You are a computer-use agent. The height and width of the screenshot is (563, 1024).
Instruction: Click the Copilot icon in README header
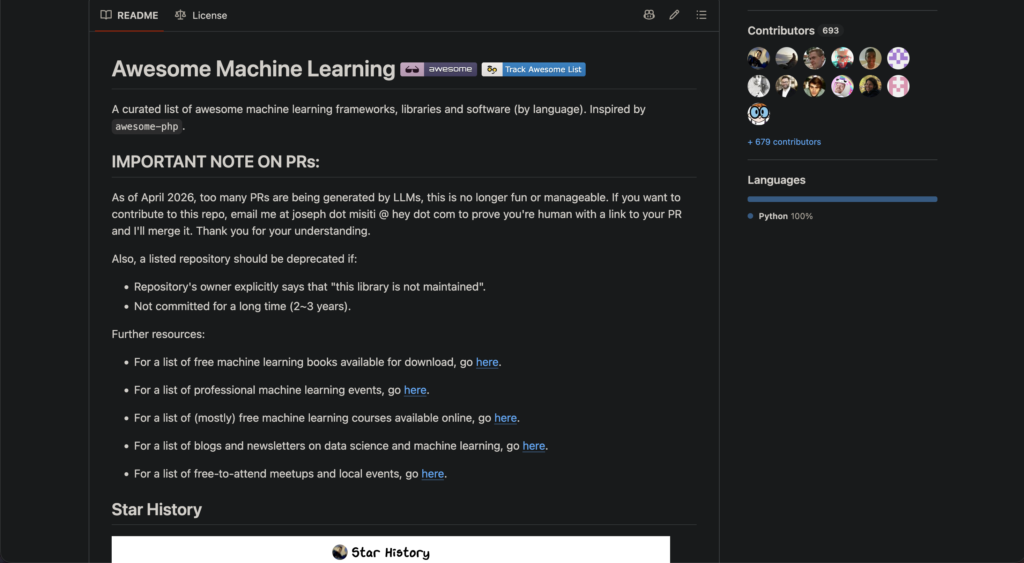click(648, 14)
